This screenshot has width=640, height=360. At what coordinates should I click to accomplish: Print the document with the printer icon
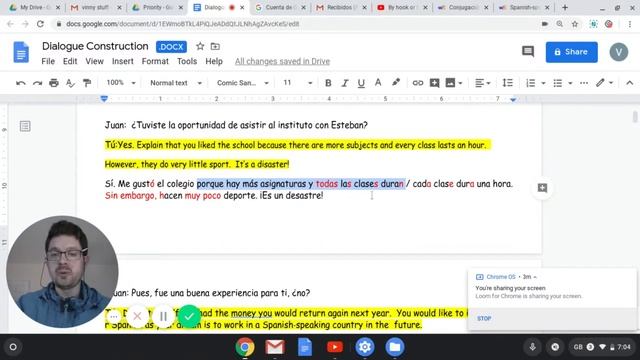click(x=54, y=83)
